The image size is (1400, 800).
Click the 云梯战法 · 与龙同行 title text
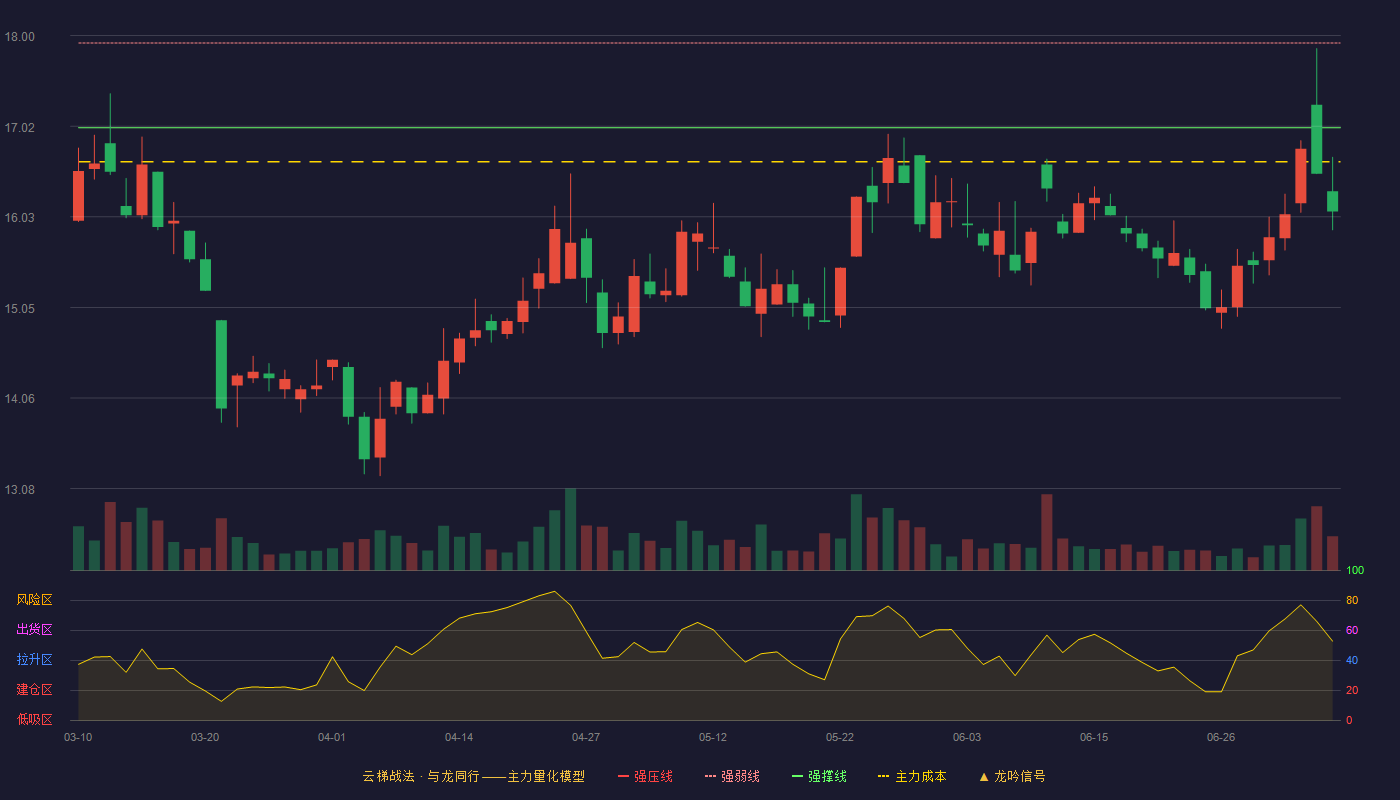pos(420,776)
